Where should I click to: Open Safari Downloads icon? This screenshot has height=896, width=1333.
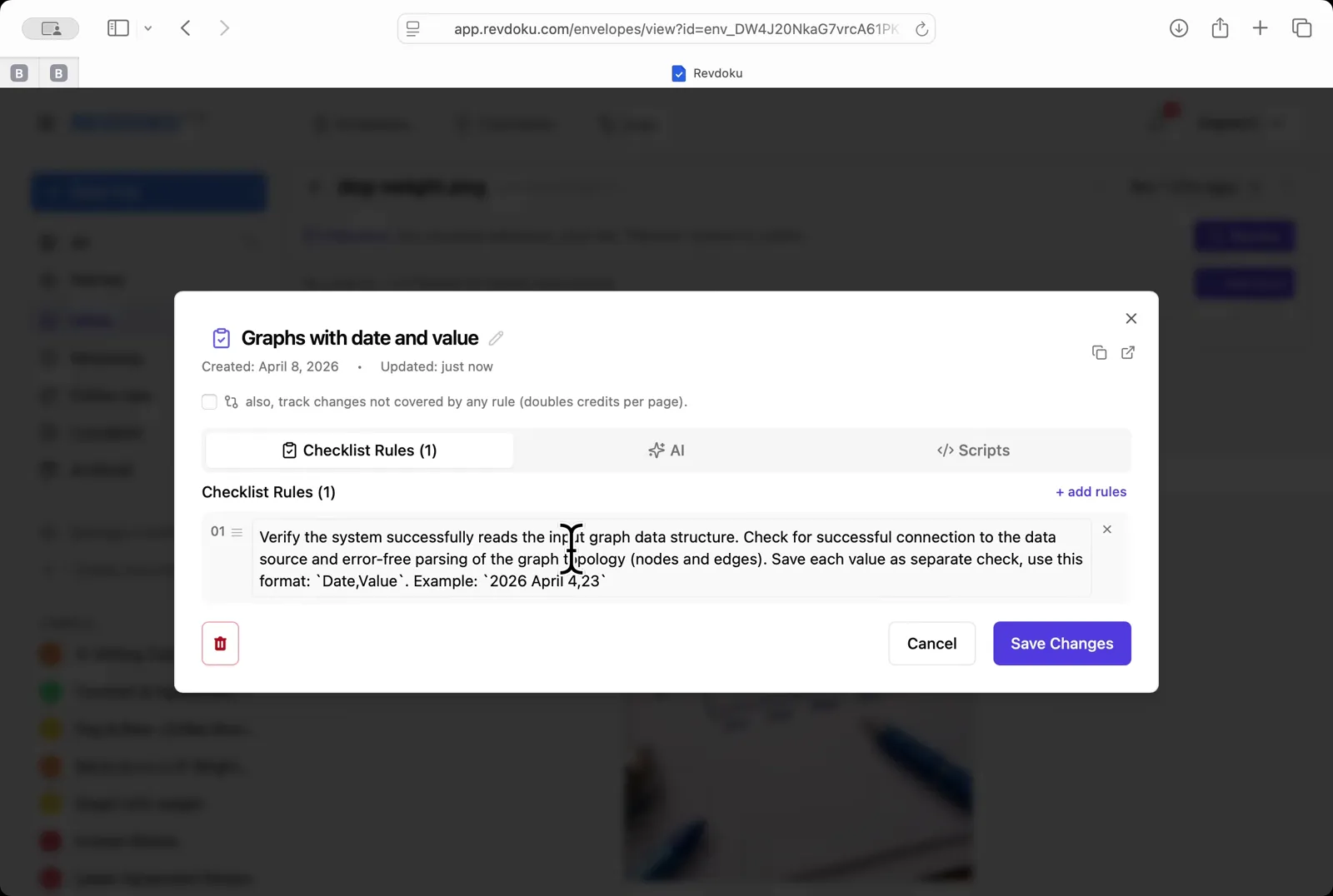(x=1178, y=27)
